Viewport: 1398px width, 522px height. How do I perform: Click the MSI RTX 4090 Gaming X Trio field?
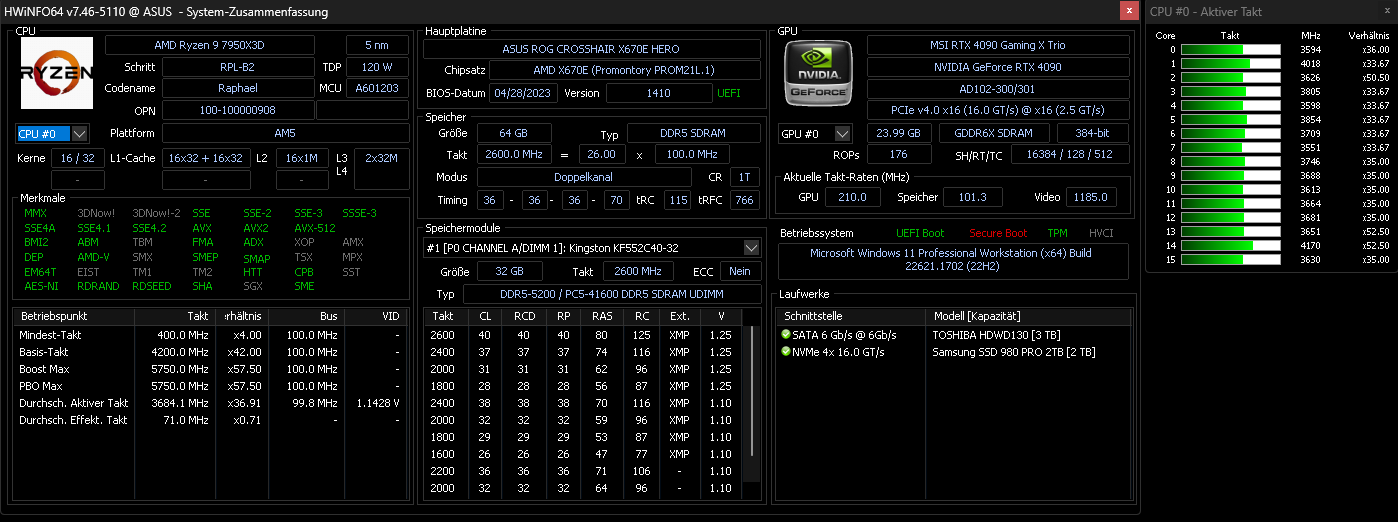[x=998, y=45]
